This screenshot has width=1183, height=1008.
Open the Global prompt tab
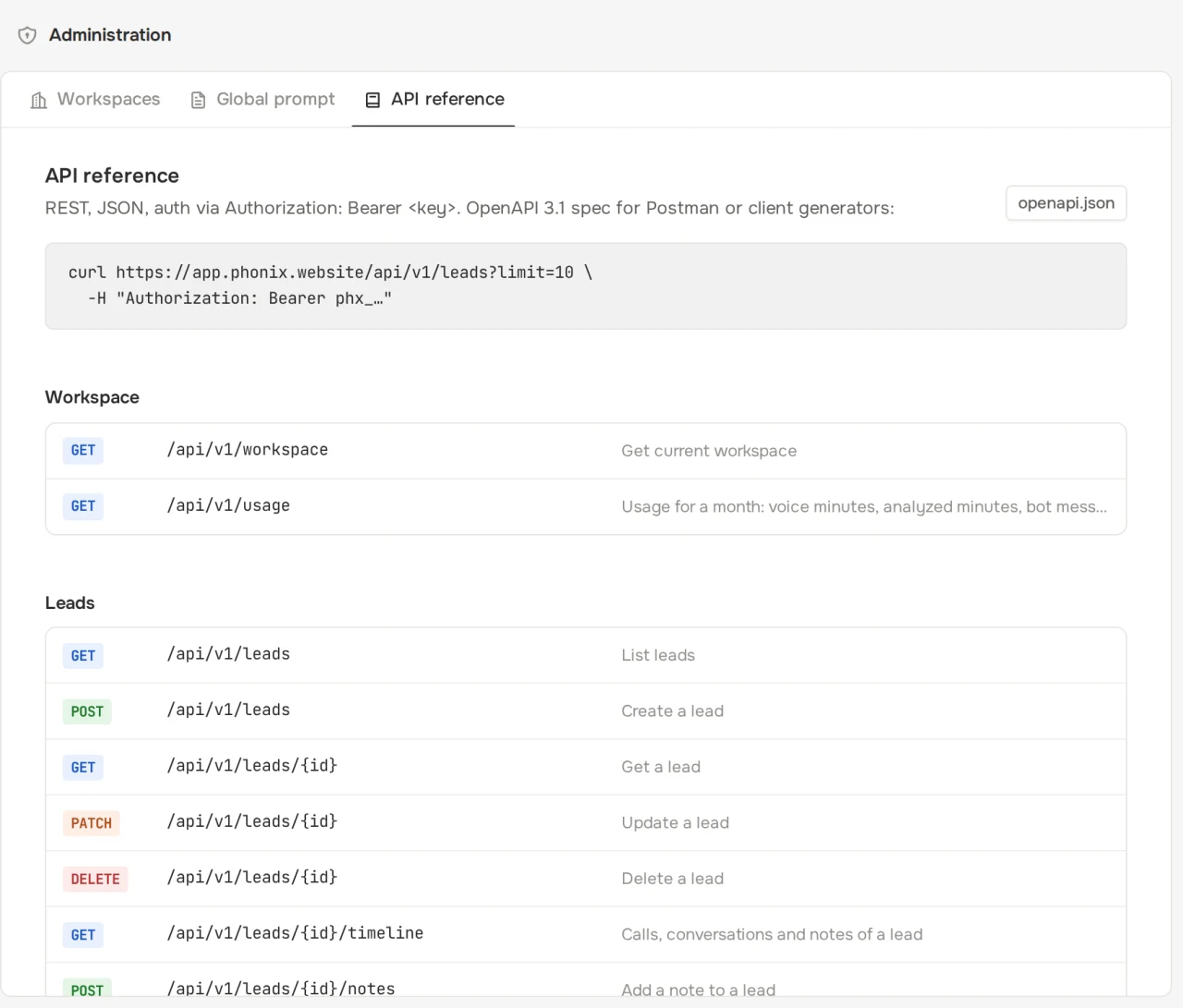coord(262,99)
